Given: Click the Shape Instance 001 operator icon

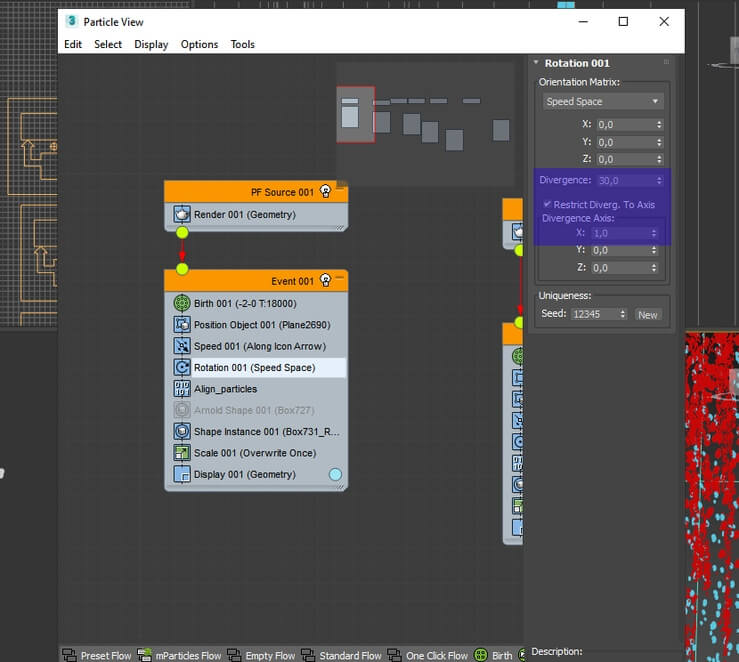Looking at the screenshot, I should [x=182, y=431].
